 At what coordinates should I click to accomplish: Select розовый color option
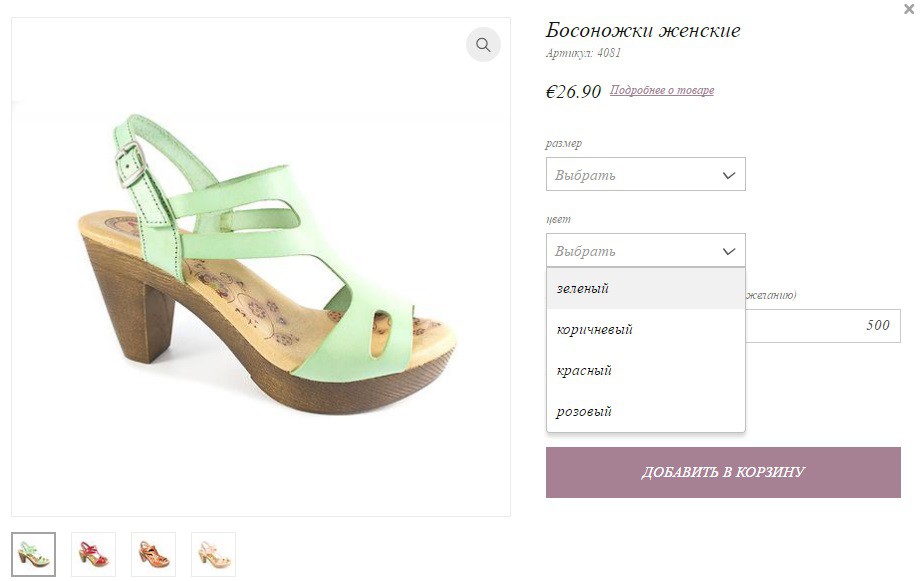pyautogui.click(x=646, y=412)
